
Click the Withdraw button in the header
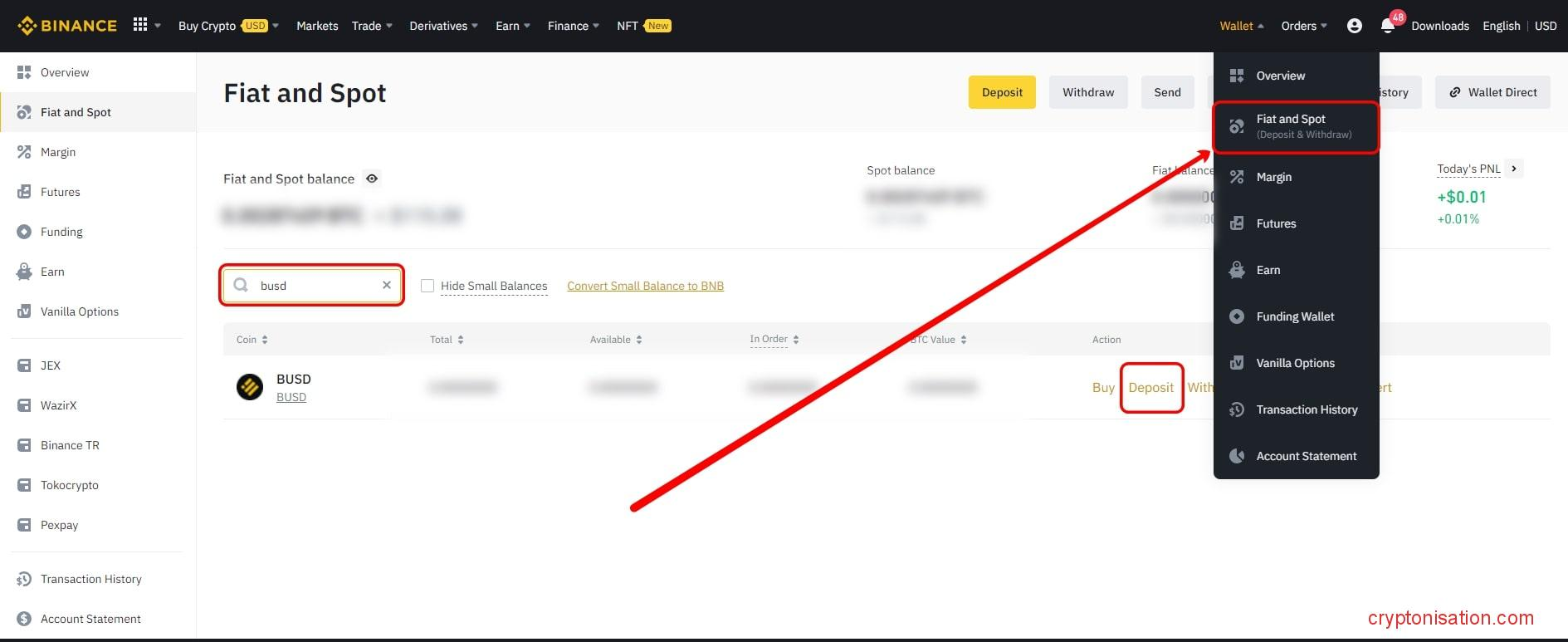click(1088, 92)
